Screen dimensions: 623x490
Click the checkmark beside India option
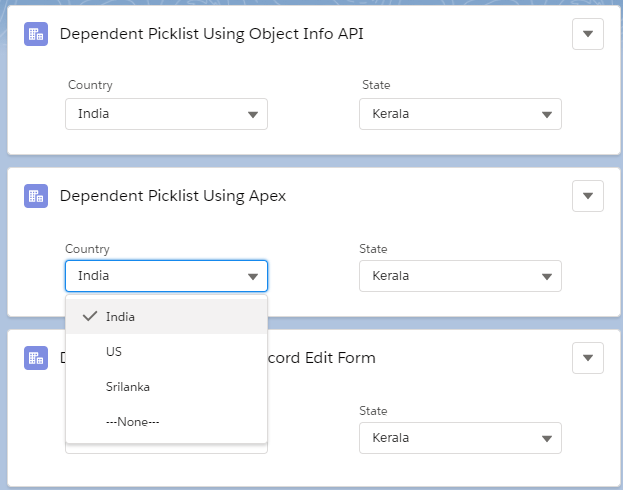tap(89, 317)
